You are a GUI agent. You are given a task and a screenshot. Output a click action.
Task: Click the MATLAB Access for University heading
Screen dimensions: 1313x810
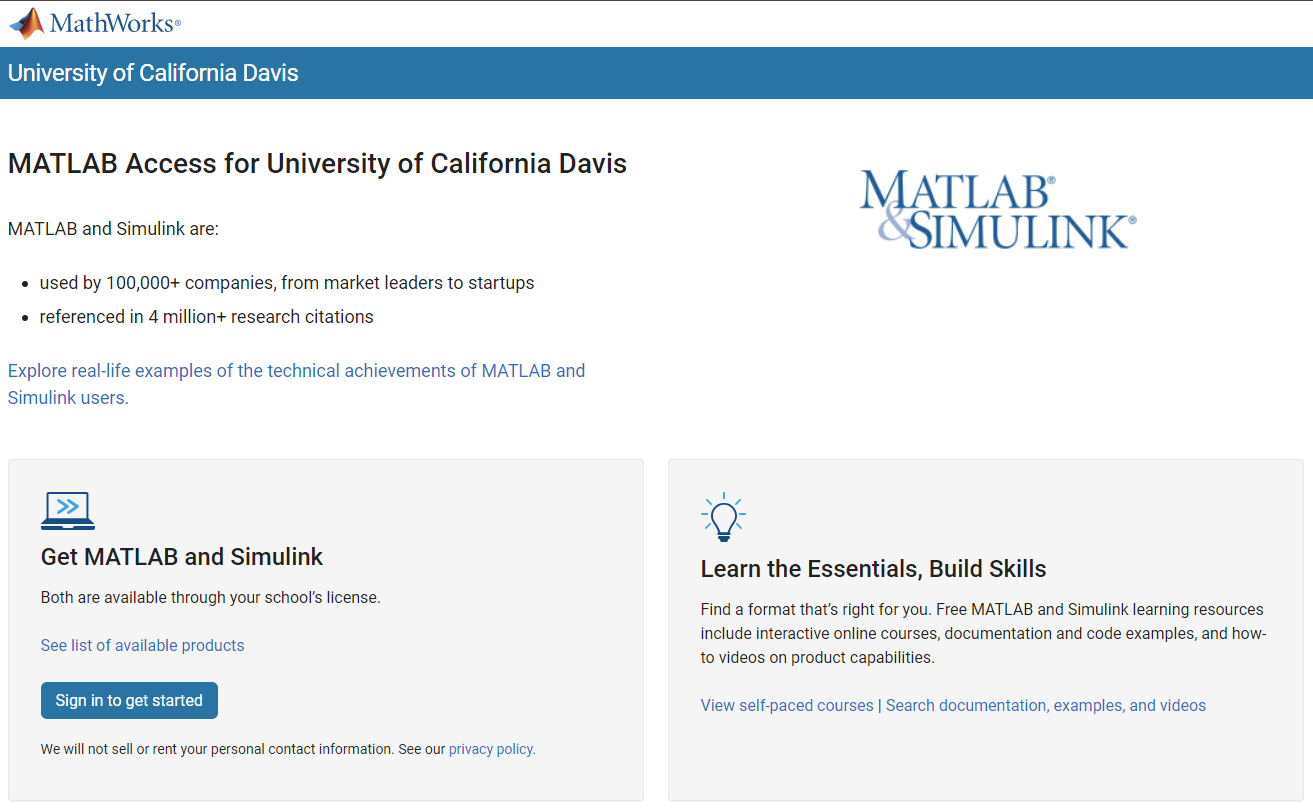(x=317, y=163)
